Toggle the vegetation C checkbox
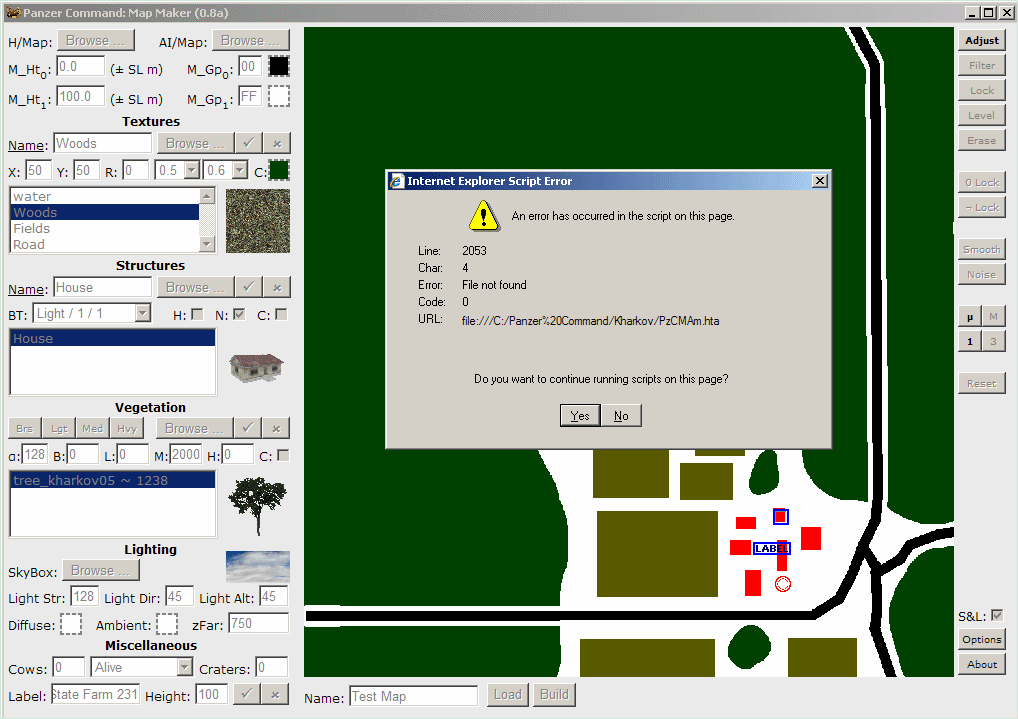 click(283, 455)
